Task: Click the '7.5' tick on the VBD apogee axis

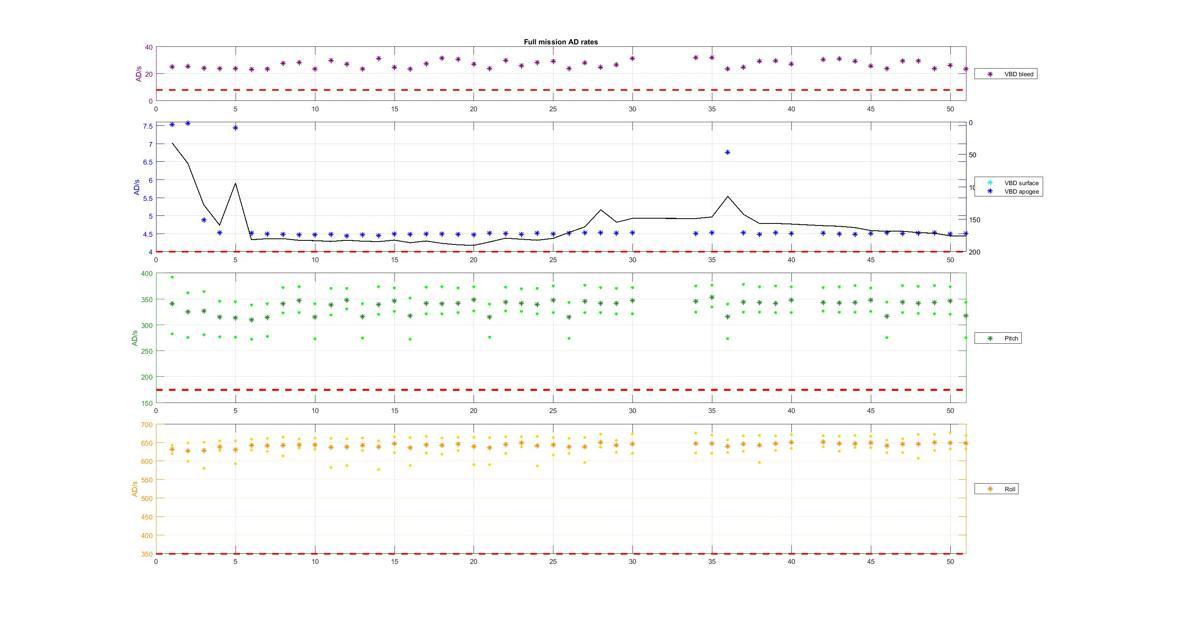Action: tap(148, 126)
